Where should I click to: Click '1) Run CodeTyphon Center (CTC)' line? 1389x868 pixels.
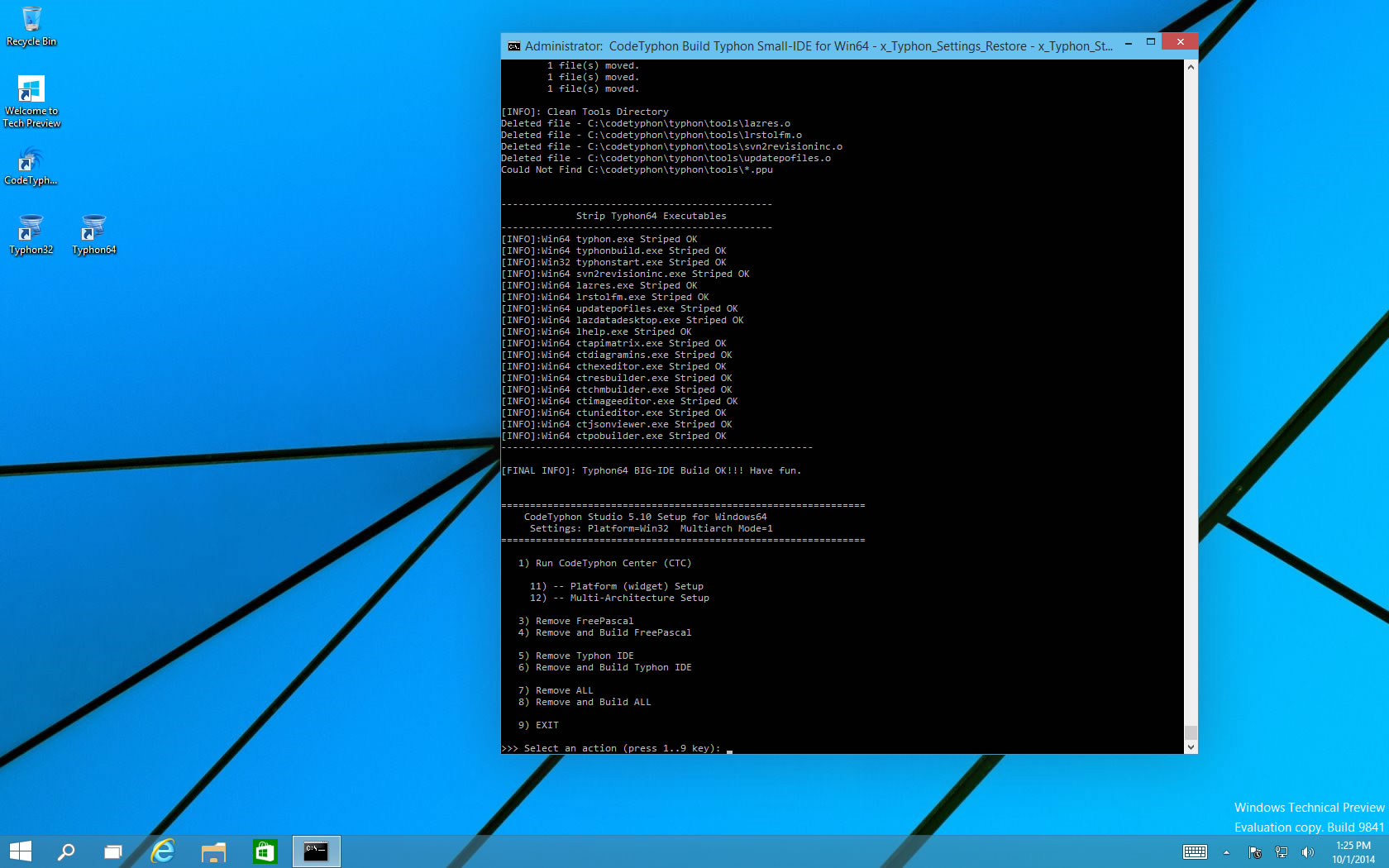604,563
